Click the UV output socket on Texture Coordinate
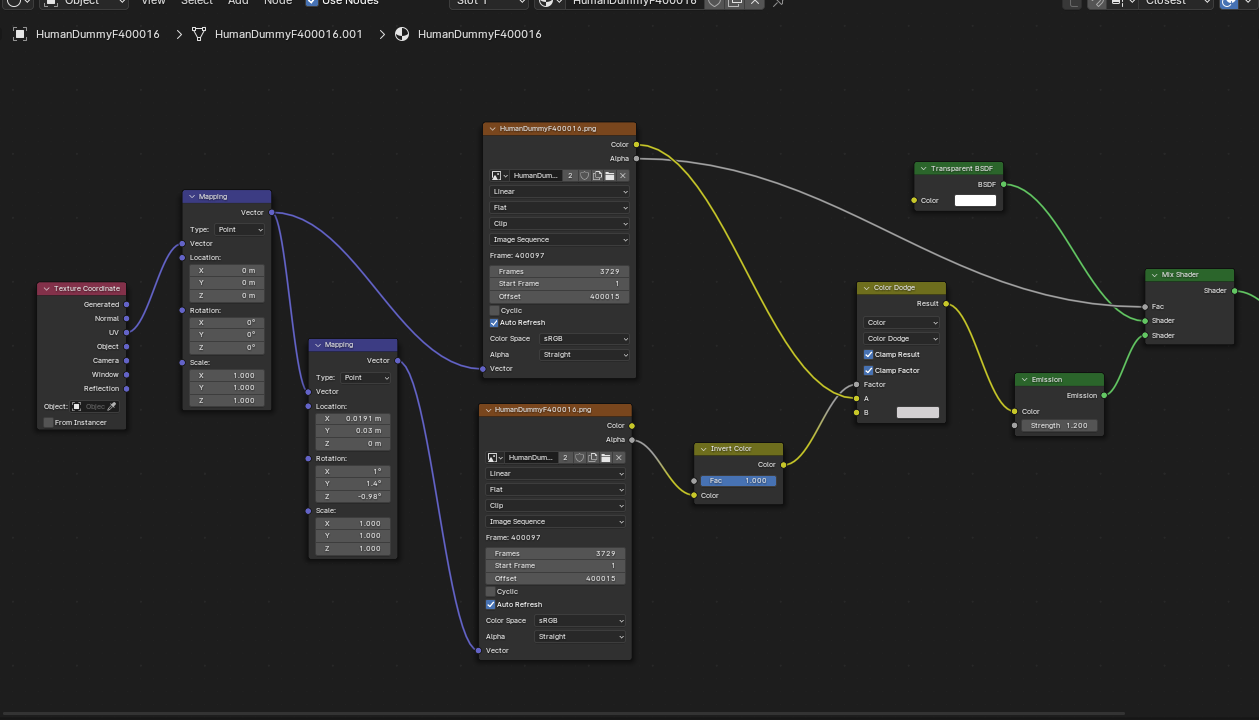1259x720 pixels. tap(127, 332)
